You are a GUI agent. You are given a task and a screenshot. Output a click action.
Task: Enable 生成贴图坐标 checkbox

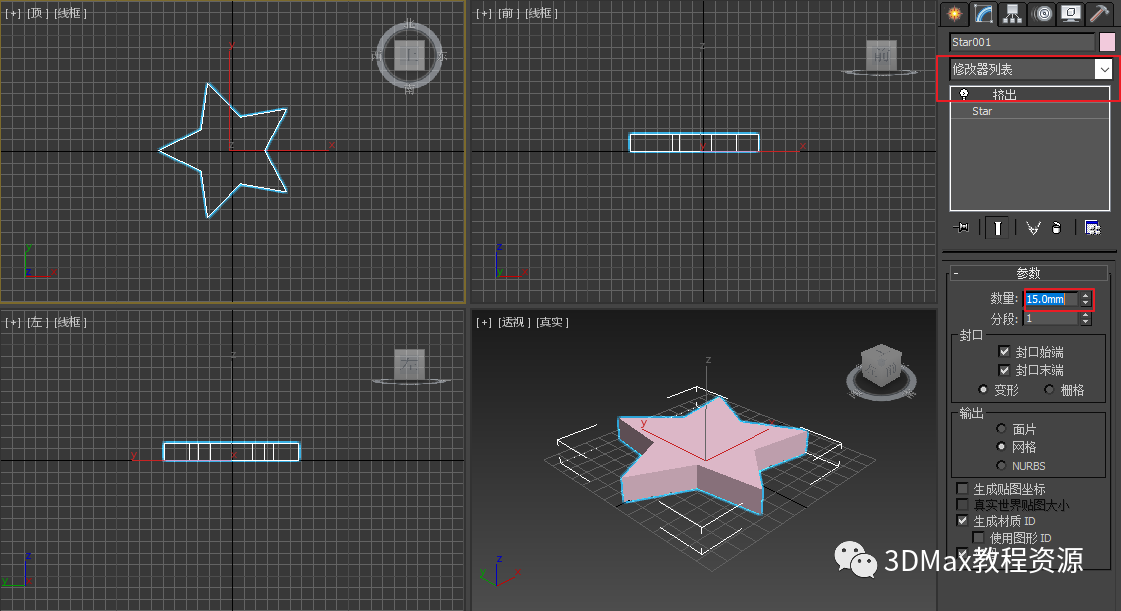coord(962,489)
